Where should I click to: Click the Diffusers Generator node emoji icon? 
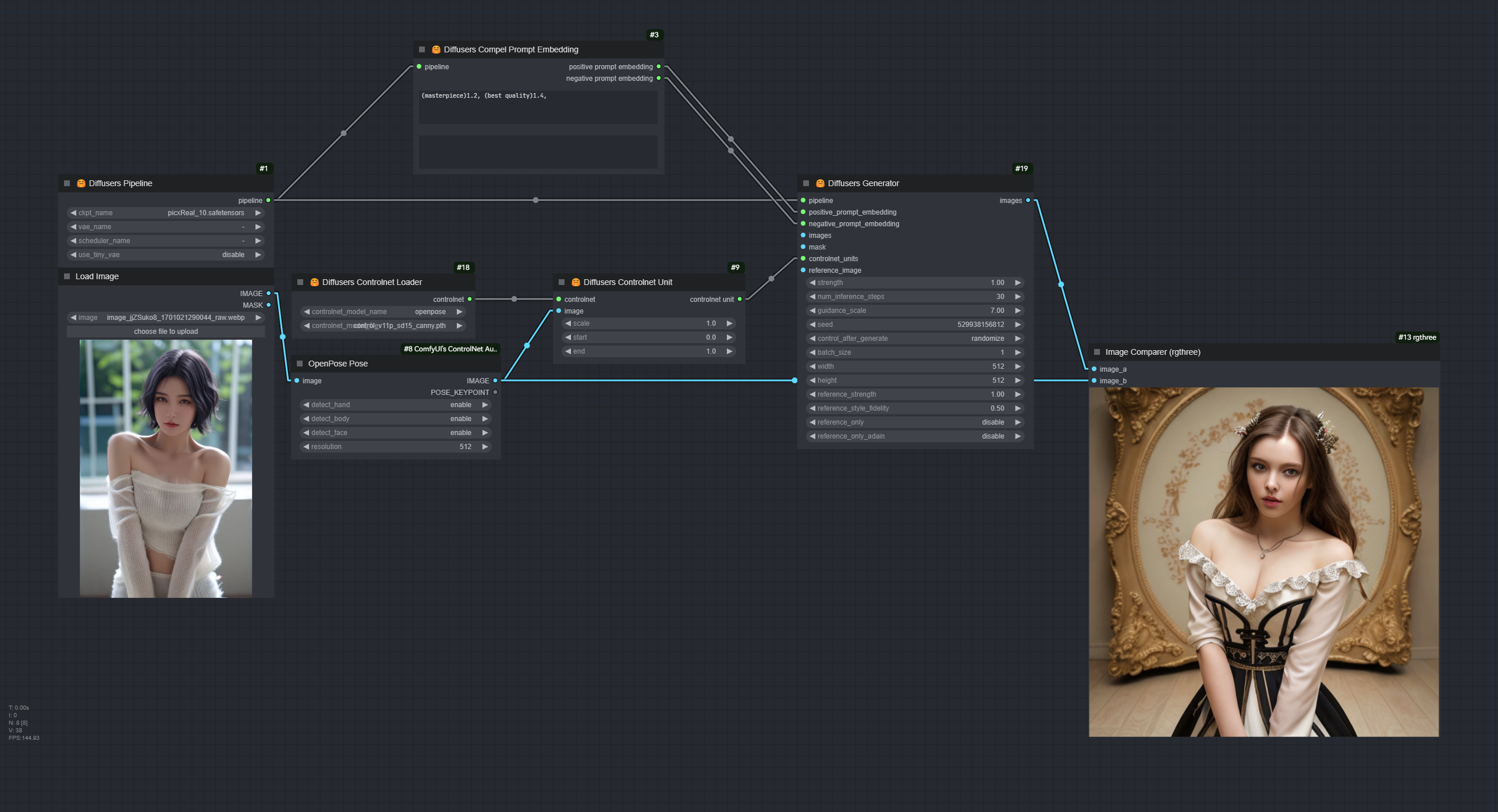pyautogui.click(x=820, y=183)
